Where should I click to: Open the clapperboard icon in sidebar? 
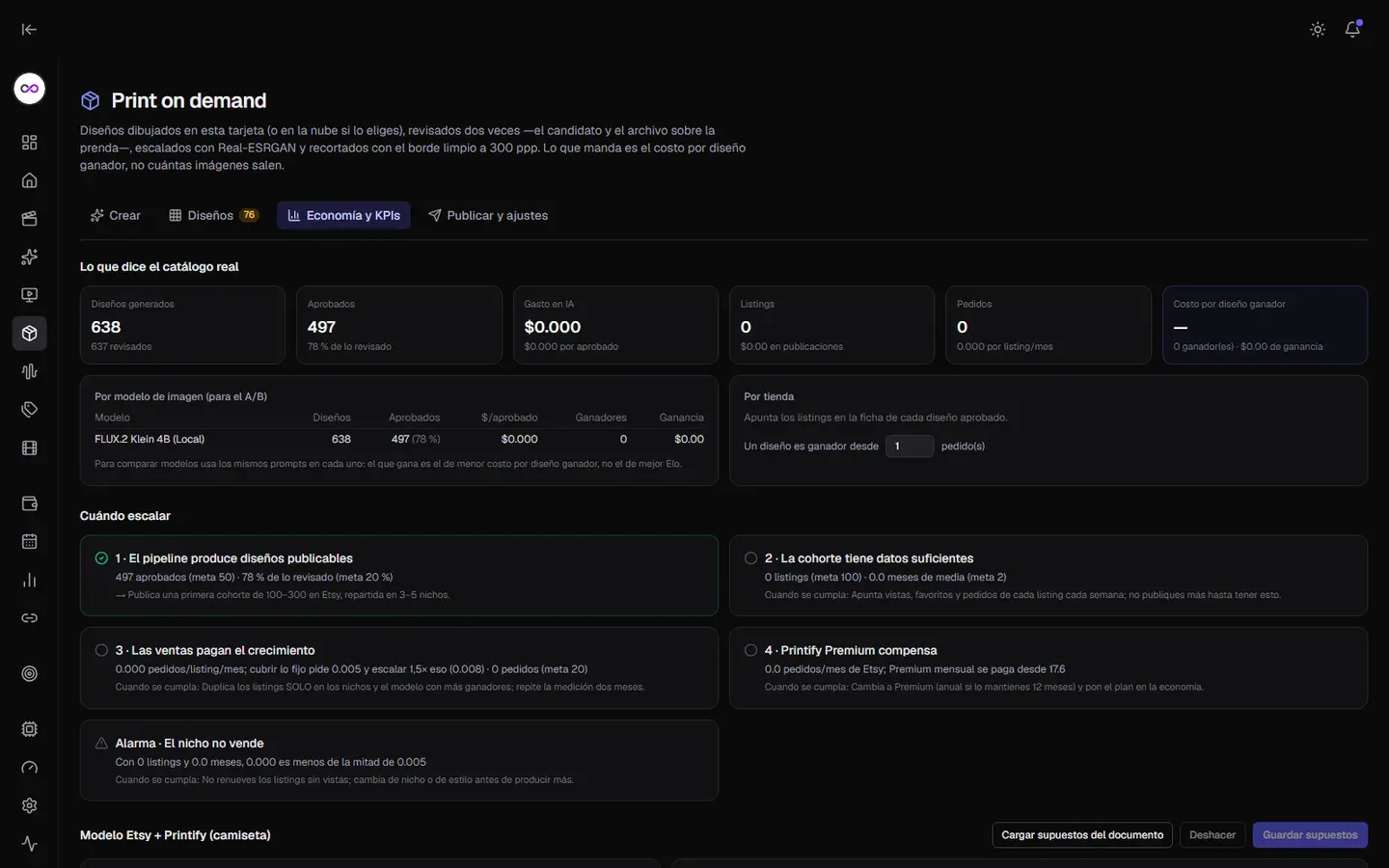[30, 219]
